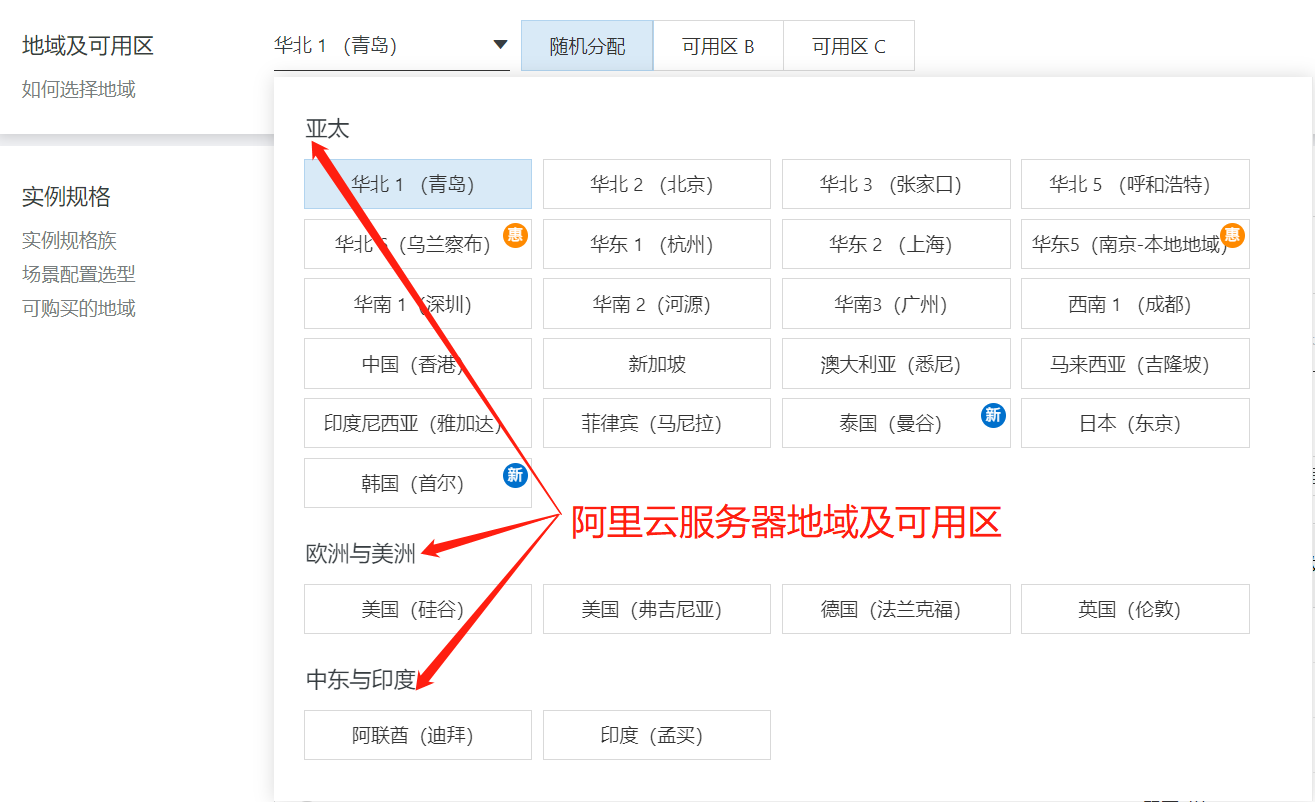Choose region 泰国 (曼谷)

click(896, 423)
